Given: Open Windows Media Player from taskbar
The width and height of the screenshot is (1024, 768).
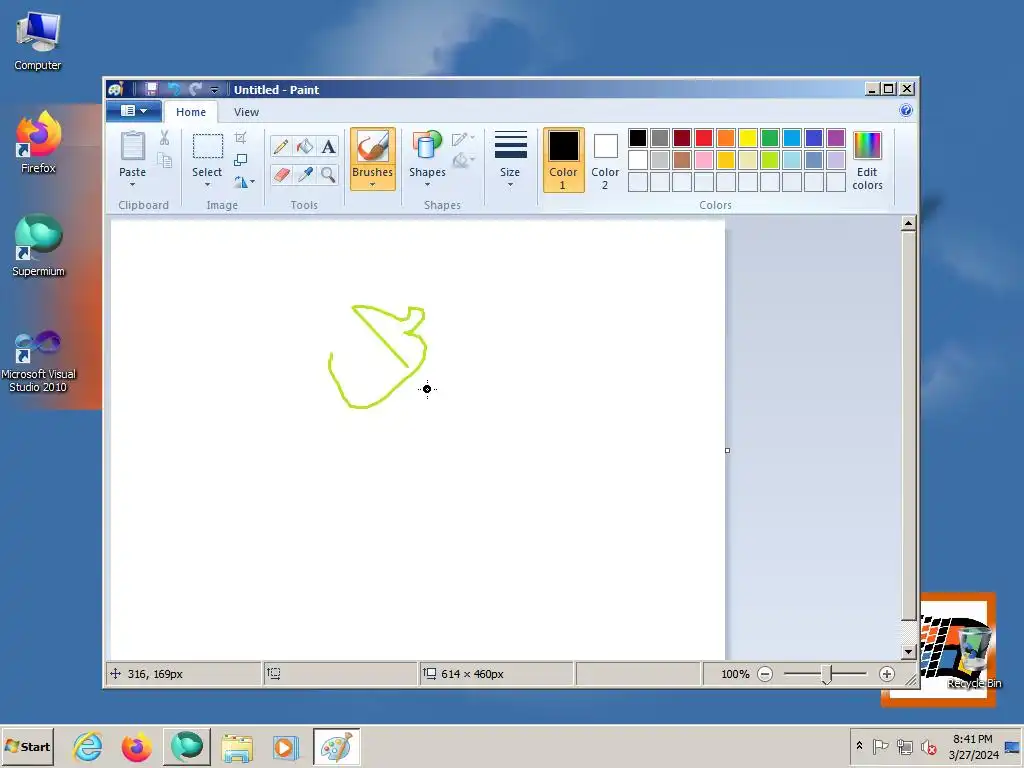Looking at the screenshot, I should (x=285, y=746).
